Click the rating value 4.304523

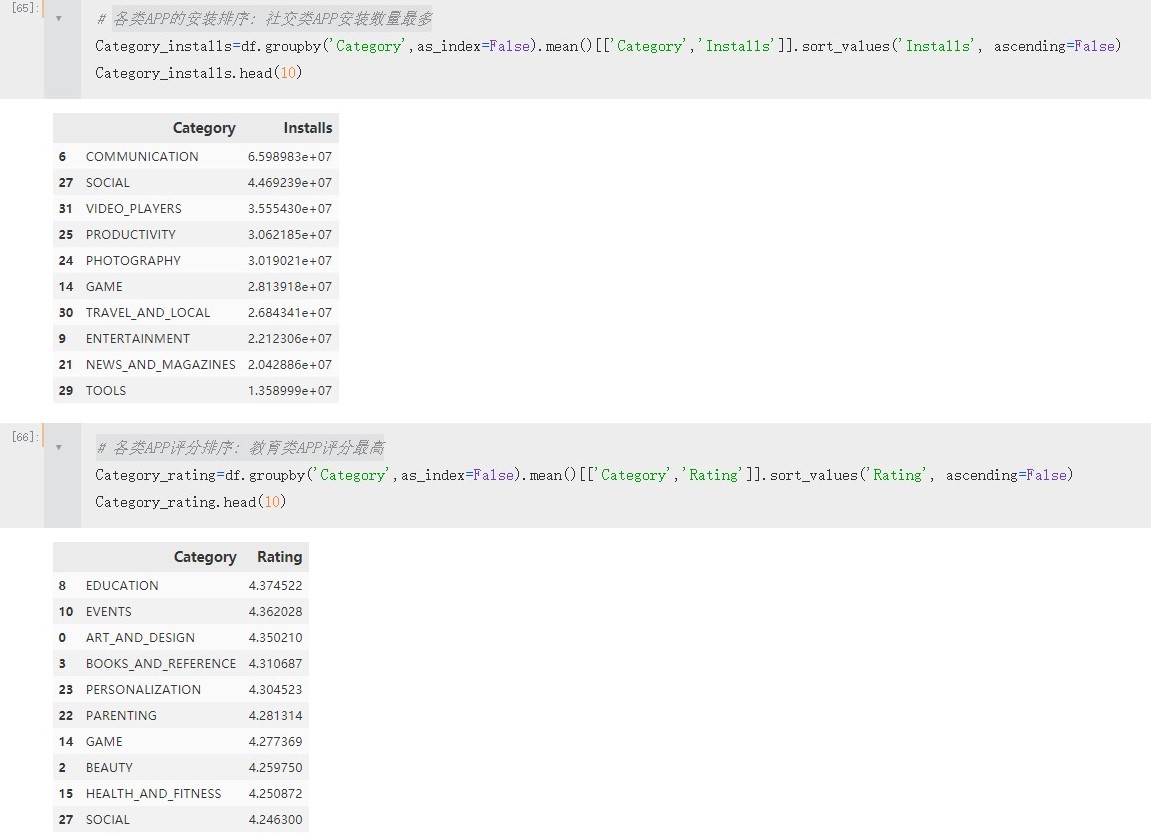tap(275, 690)
